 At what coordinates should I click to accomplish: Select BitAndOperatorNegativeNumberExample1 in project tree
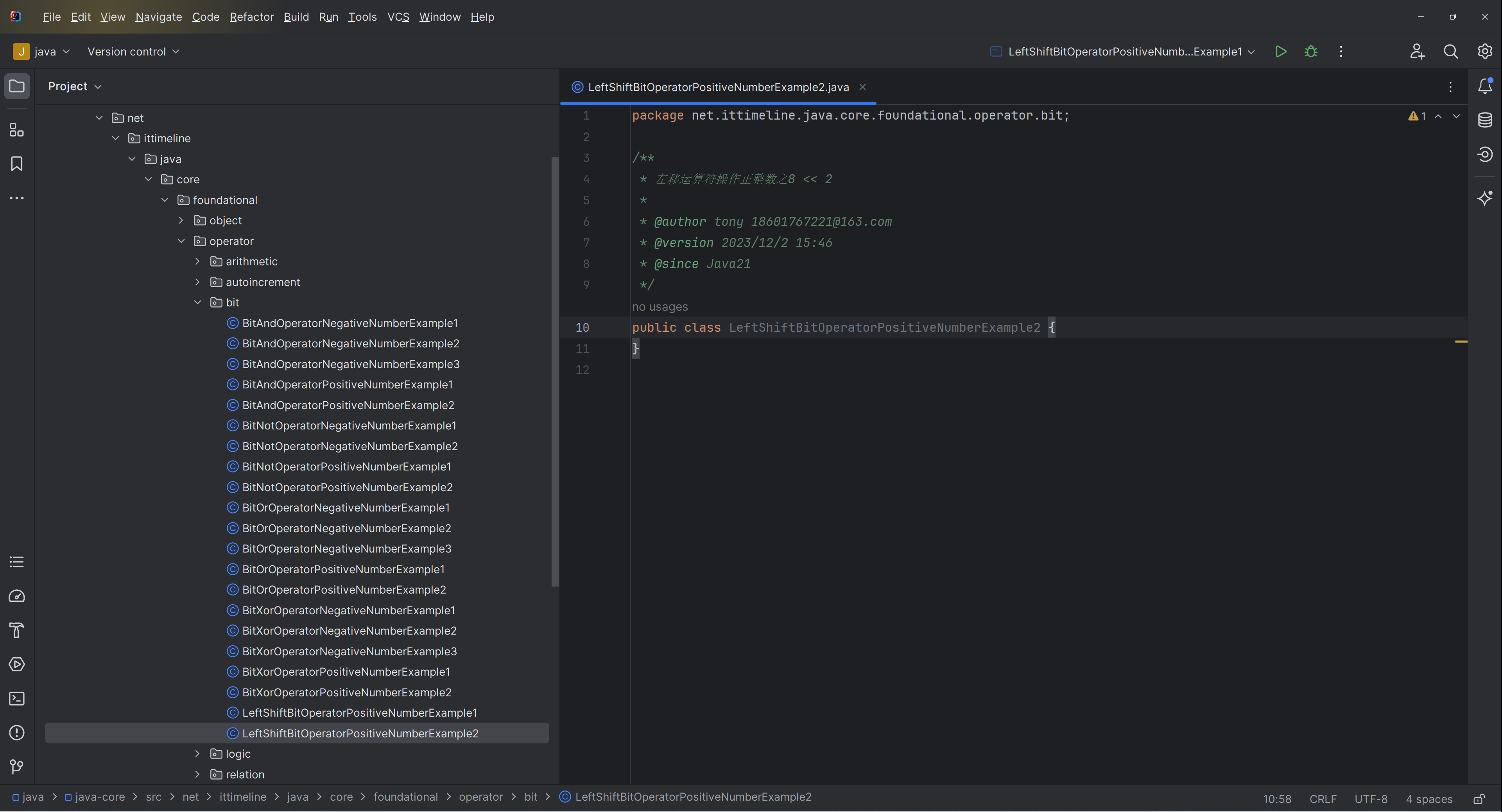350,323
